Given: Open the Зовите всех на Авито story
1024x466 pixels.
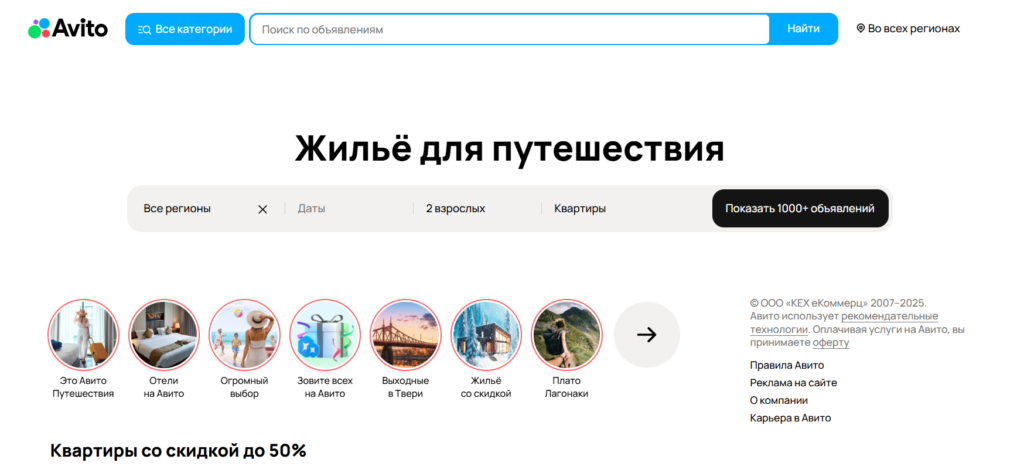Looking at the screenshot, I should click(x=325, y=349).
